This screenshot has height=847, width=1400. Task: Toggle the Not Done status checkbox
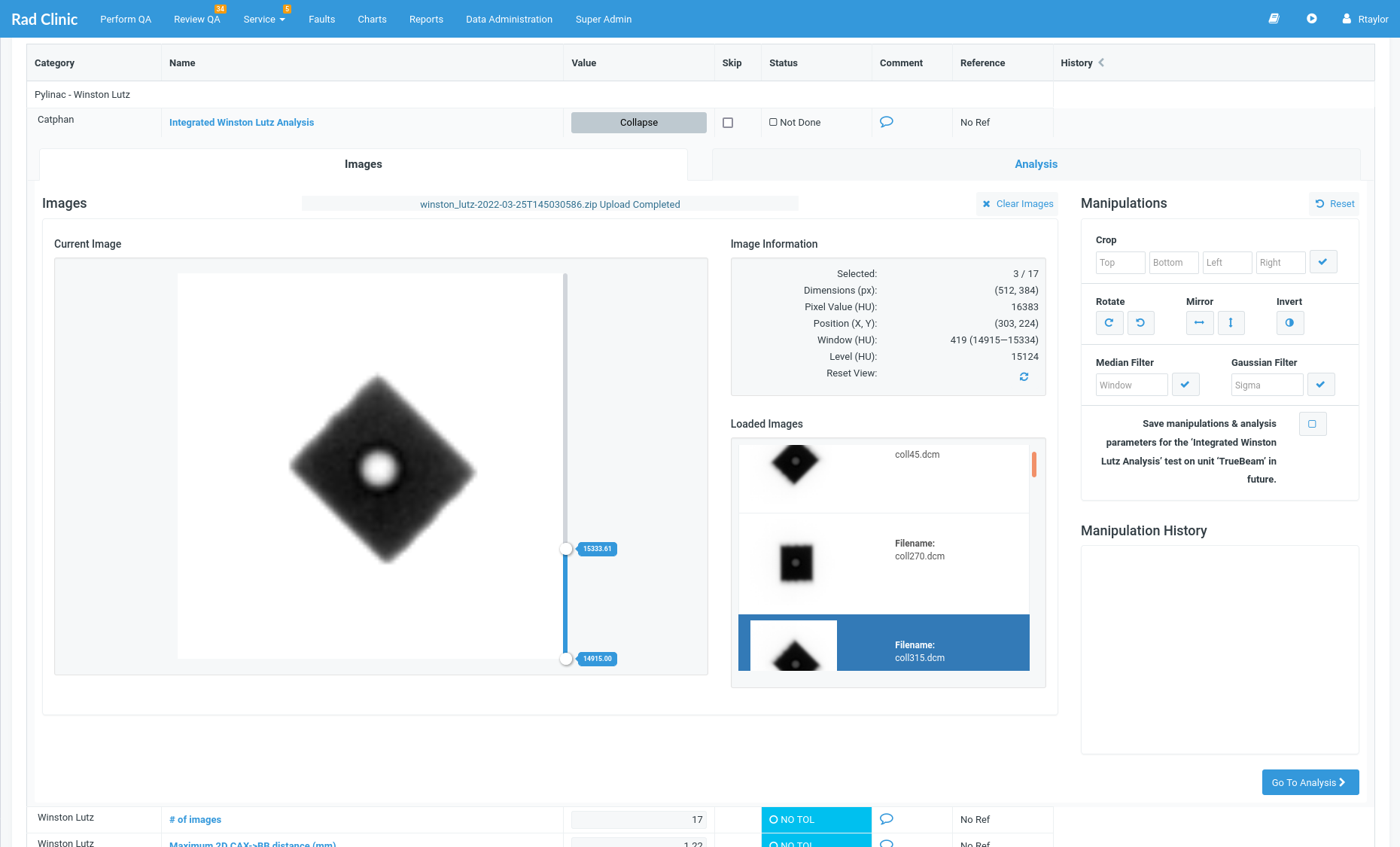[774, 121]
